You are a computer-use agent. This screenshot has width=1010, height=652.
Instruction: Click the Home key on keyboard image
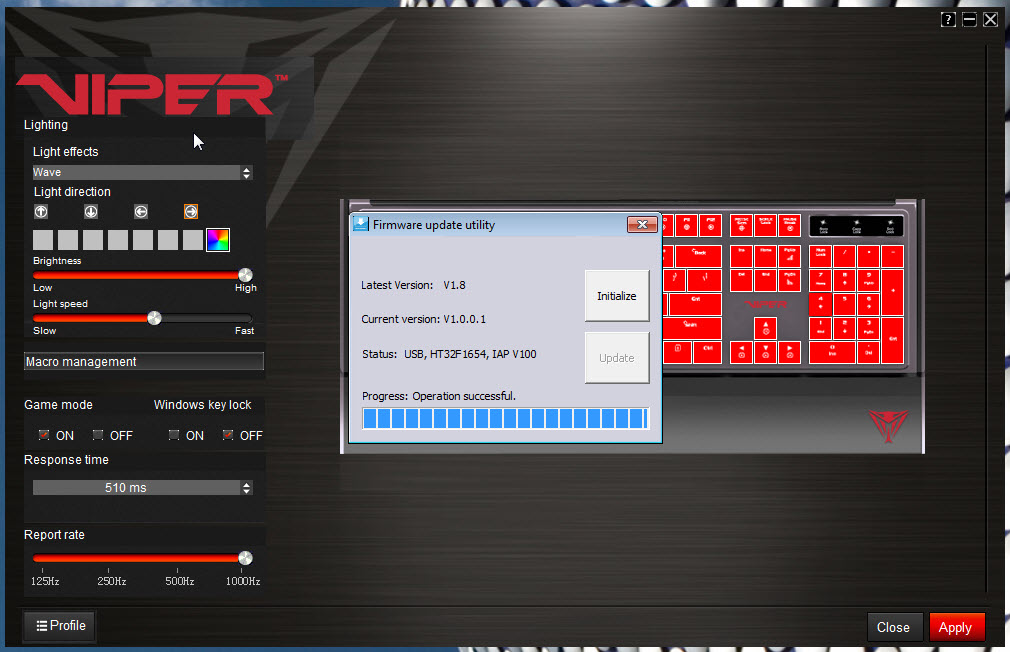click(765, 256)
